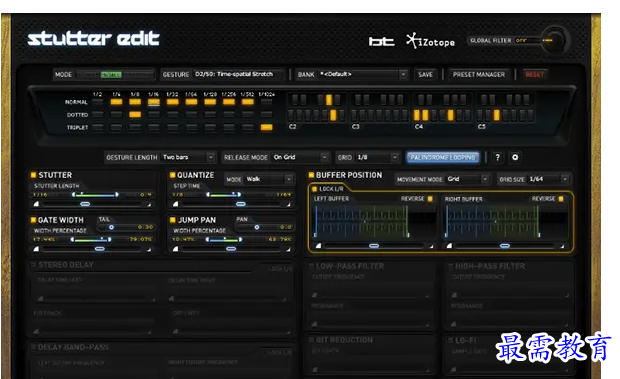Viewport: 620px width, 379px height.
Task: Click the Right Buffer waveform display
Action: pos(506,221)
